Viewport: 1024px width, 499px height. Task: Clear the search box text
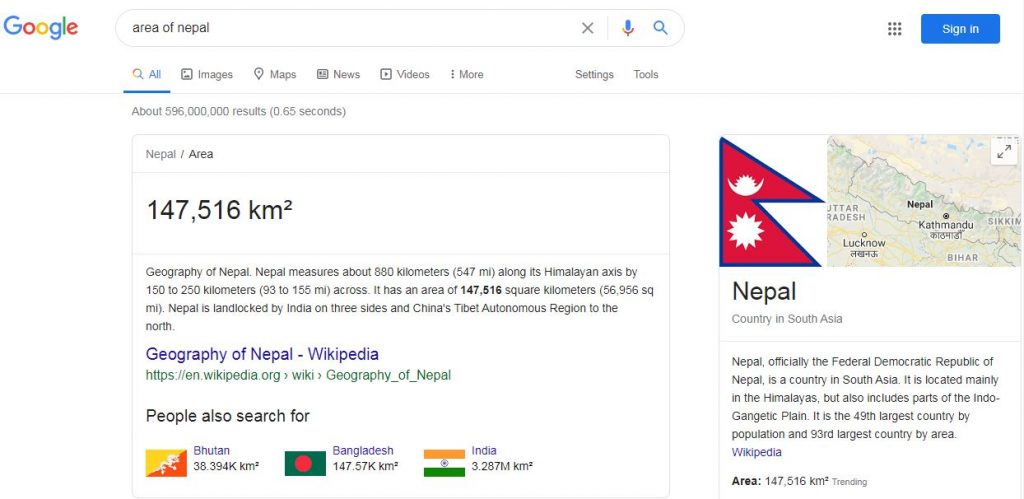[x=588, y=28]
